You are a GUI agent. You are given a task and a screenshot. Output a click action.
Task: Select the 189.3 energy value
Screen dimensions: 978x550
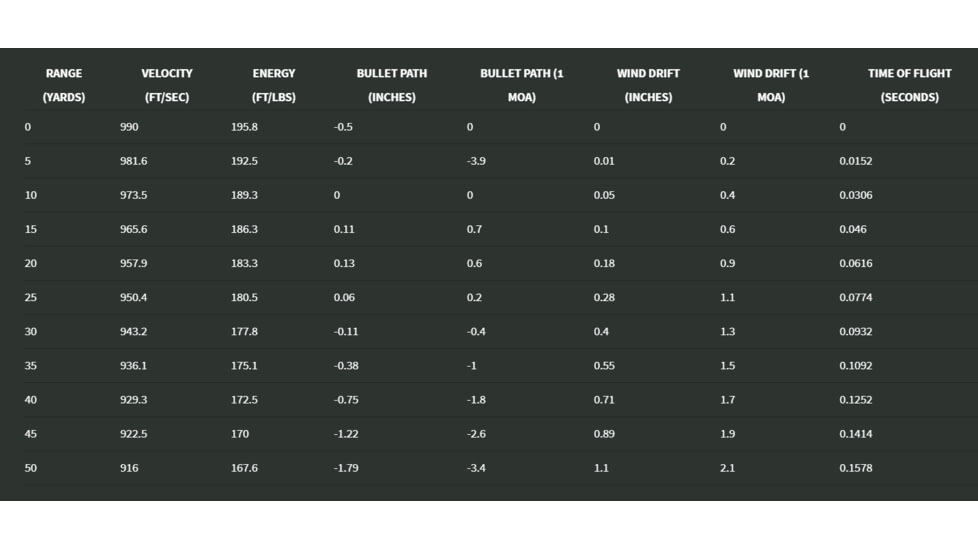click(x=244, y=195)
